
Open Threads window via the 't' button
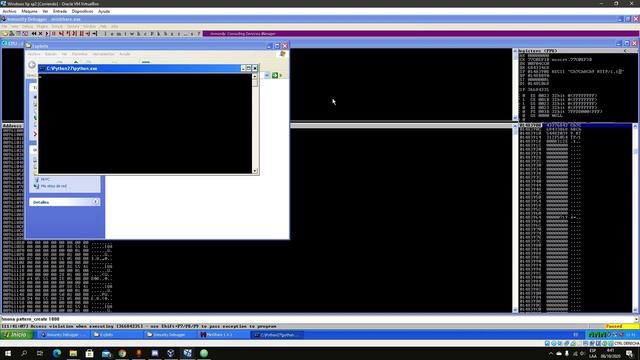(x=125, y=33)
